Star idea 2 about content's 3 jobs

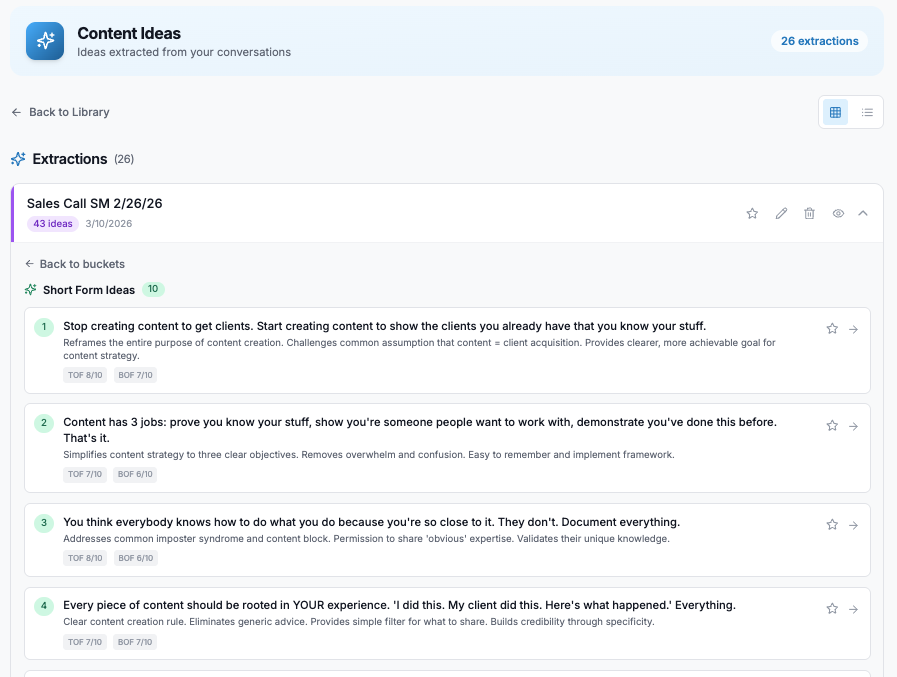tap(832, 425)
